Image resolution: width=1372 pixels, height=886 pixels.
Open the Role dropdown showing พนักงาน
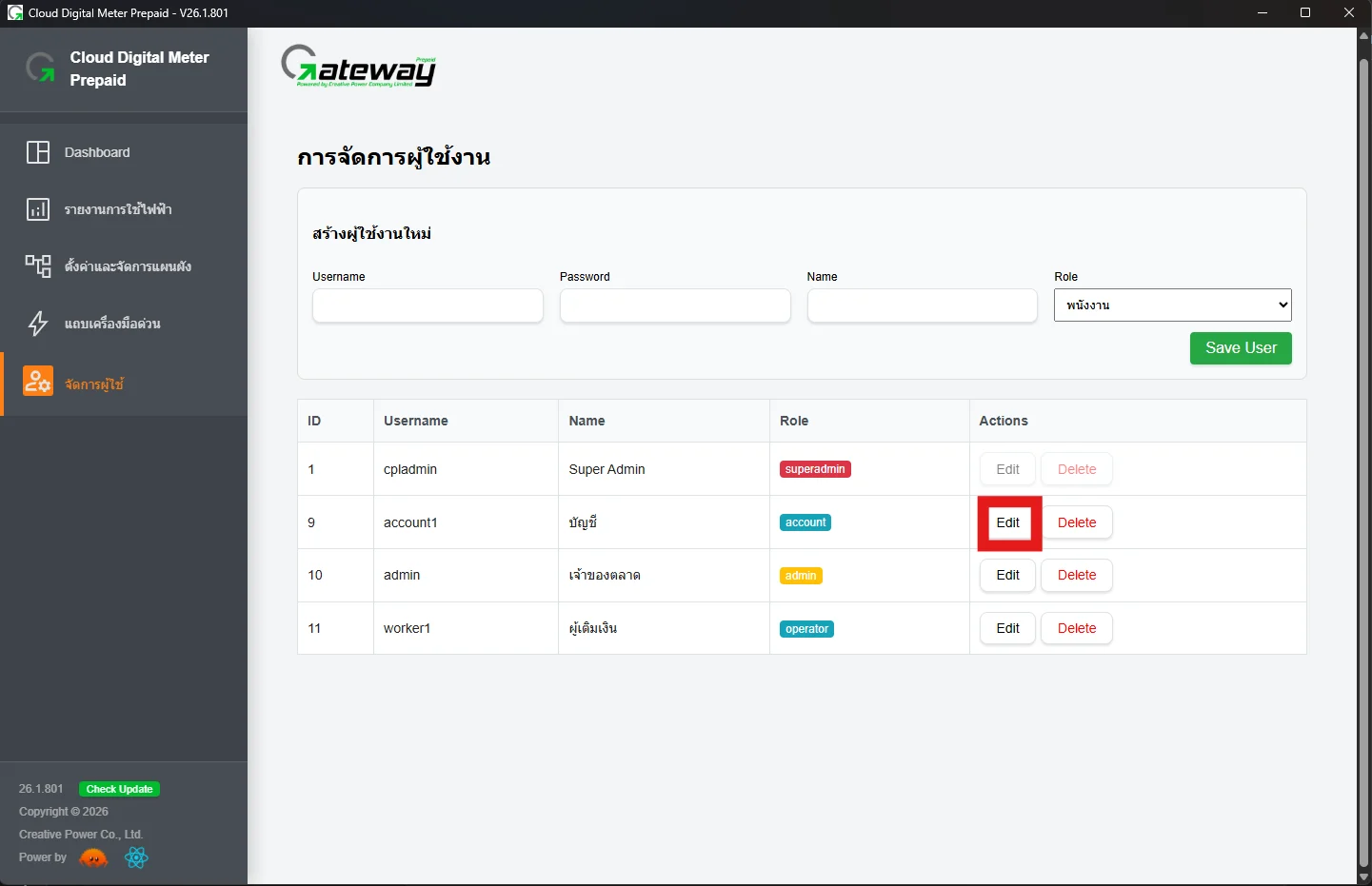pyautogui.click(x=1173, y=305)
